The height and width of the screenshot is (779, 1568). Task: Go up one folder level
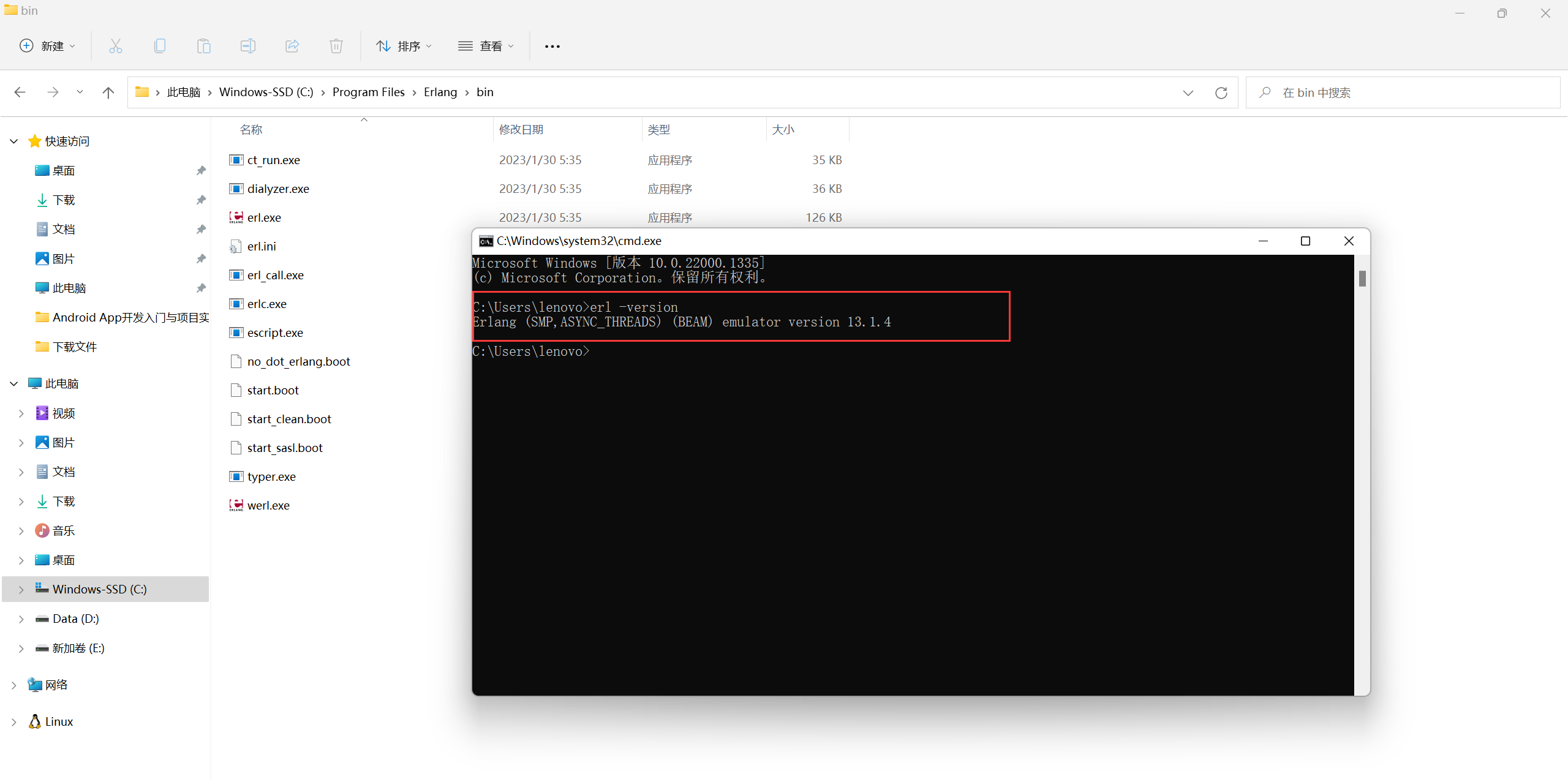click(x=108, y=92)
